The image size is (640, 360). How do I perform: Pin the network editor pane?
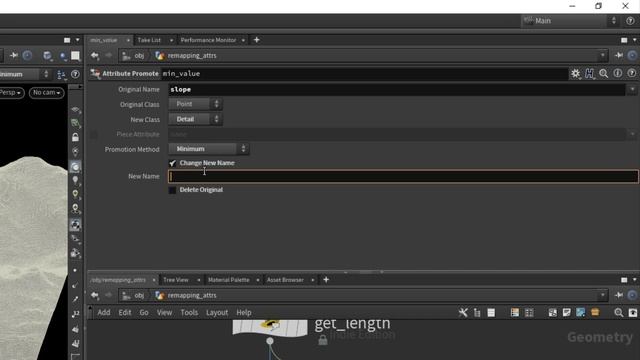[x=619, y=296]
